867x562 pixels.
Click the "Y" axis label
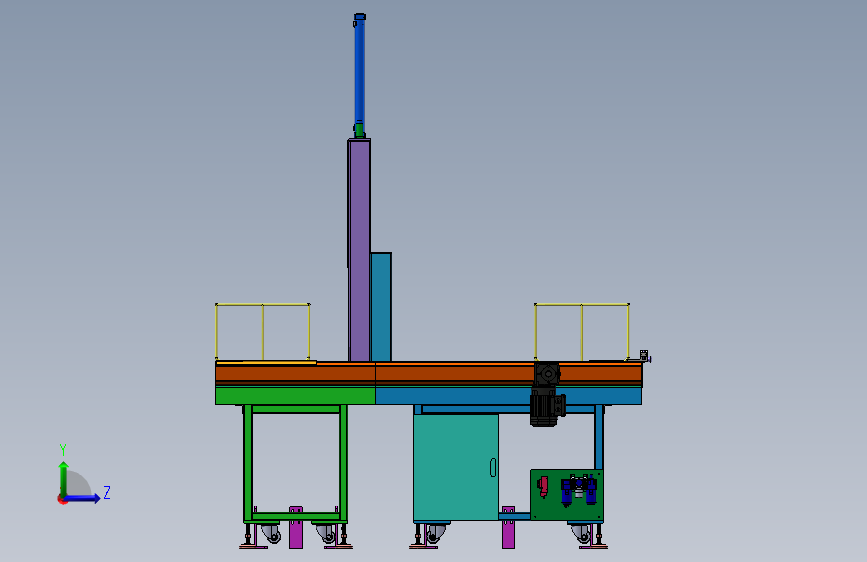pos(63,450)
